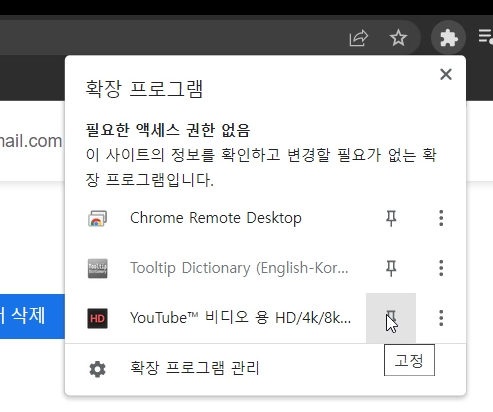Open more options for Tooltip Dictionary

pyautogui.click(x=441, y=268)
